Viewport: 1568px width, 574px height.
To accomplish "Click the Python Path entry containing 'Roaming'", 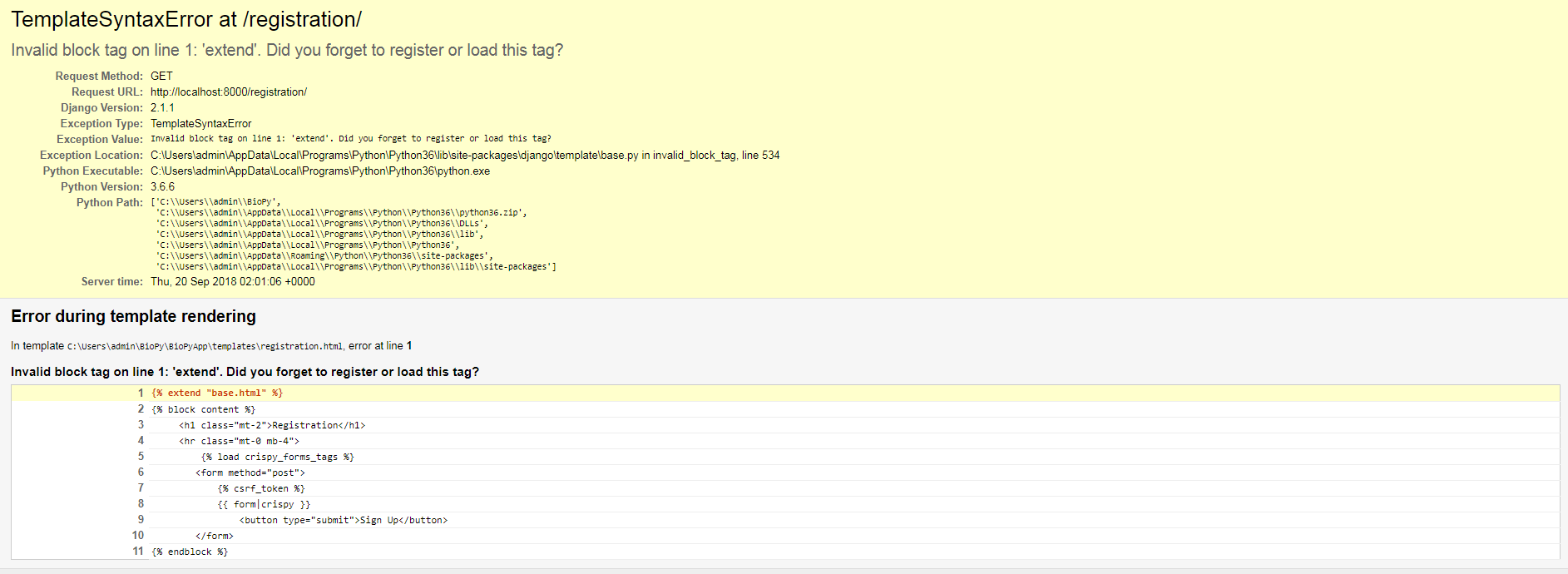I will pyautogui.click(x=324, y=255).
